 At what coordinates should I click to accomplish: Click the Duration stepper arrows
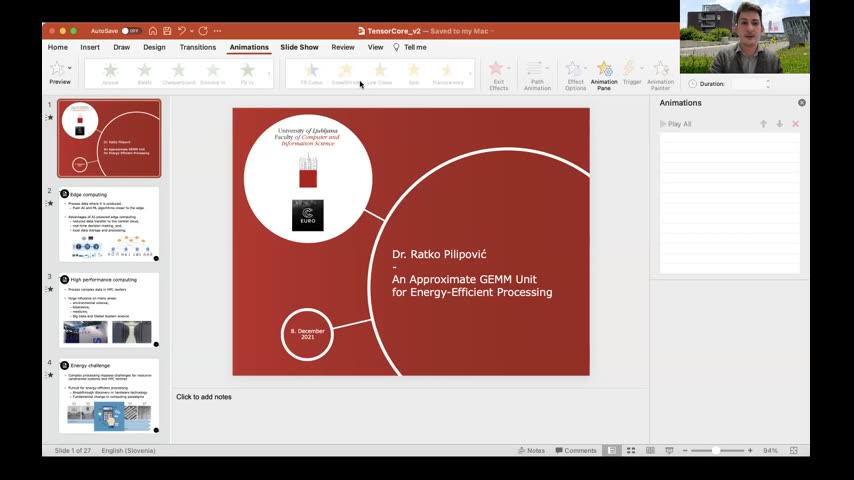(768, 84)
